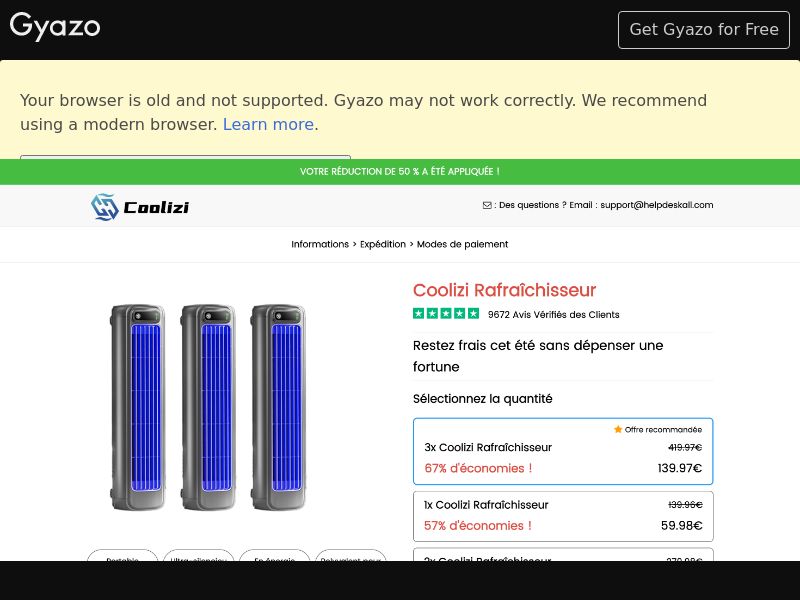Screen dimensions: 800x600
Task: Click the three coolers product image
Action: [208, 407]
